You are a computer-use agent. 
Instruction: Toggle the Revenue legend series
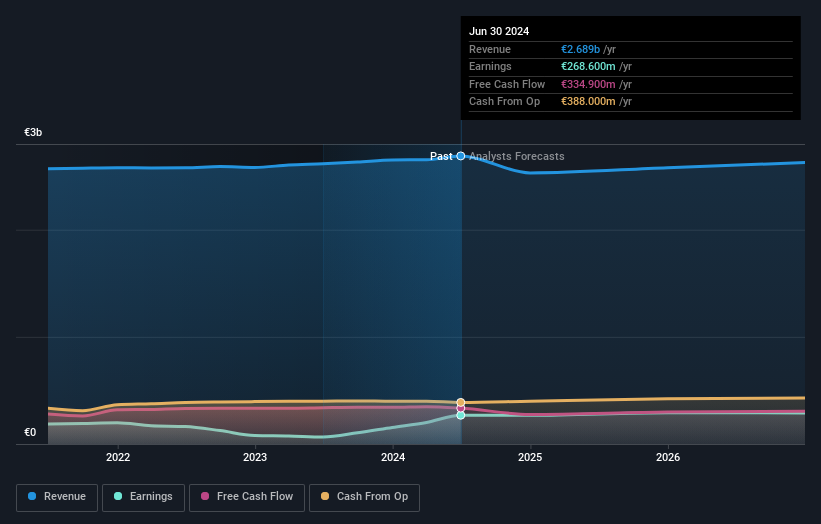pos(57,497)
